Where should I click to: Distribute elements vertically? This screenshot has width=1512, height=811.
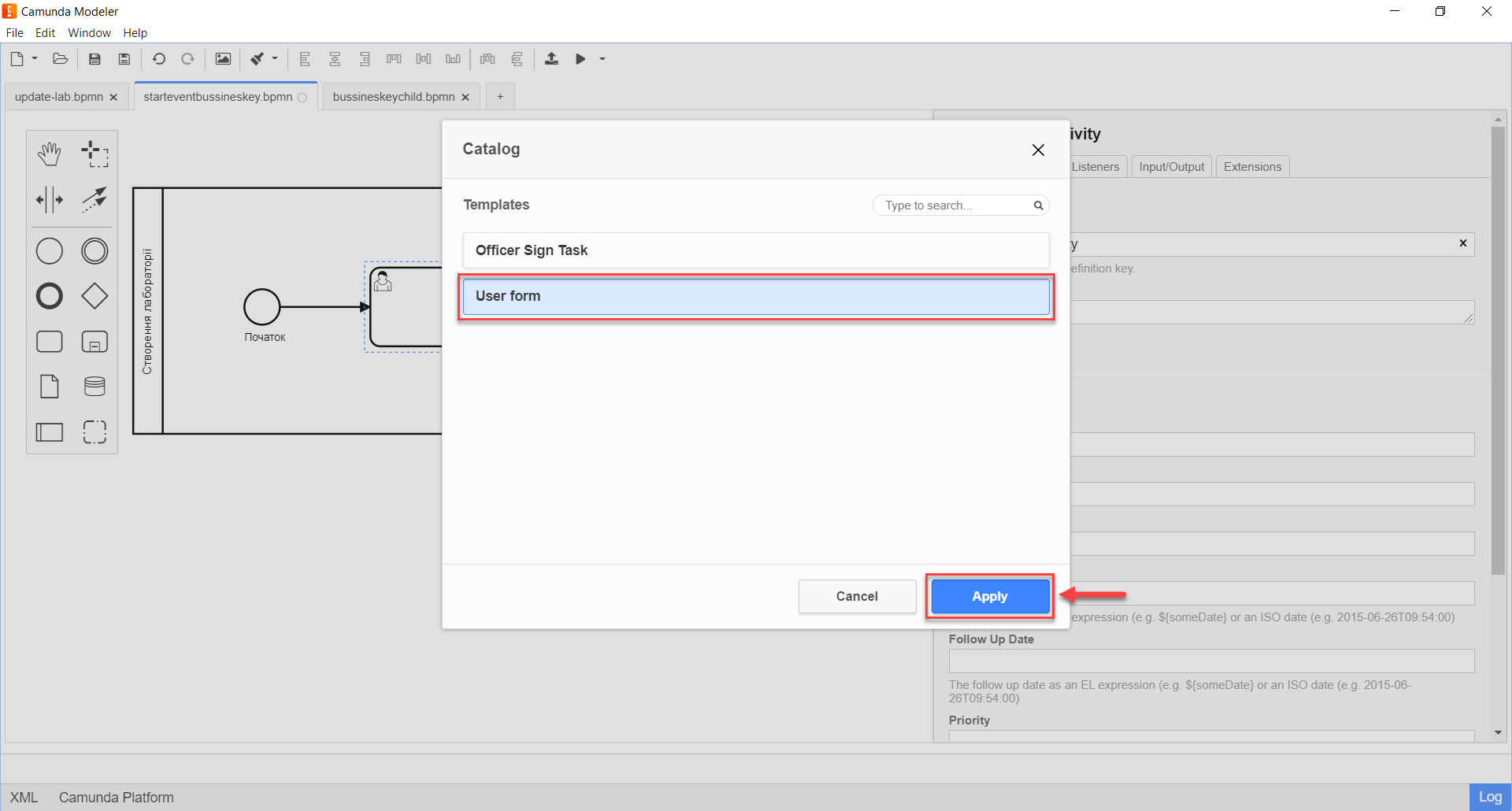517,59
